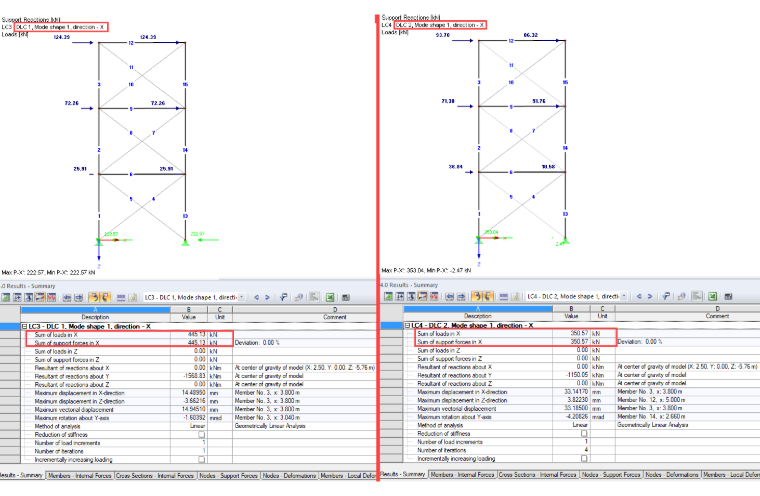Viewport: 760px width, 496px height.
Task: Click boxed right-arrow icon in LC4 results toolbar
Action: pyautogui.click(x=461, y=296)
